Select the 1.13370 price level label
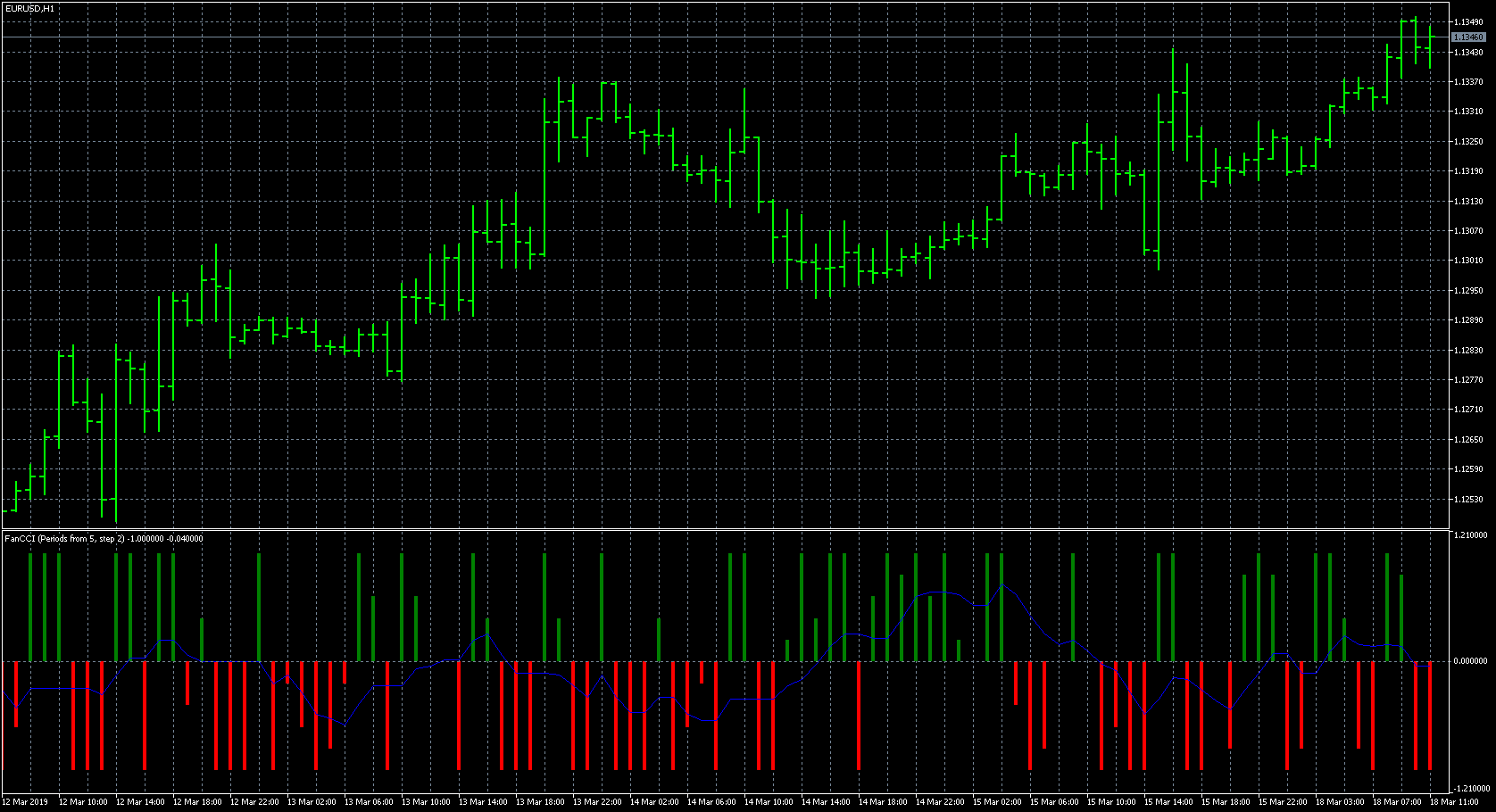Image resolution: width=1496 pixels, height=812 pixels. [1468, 82]
